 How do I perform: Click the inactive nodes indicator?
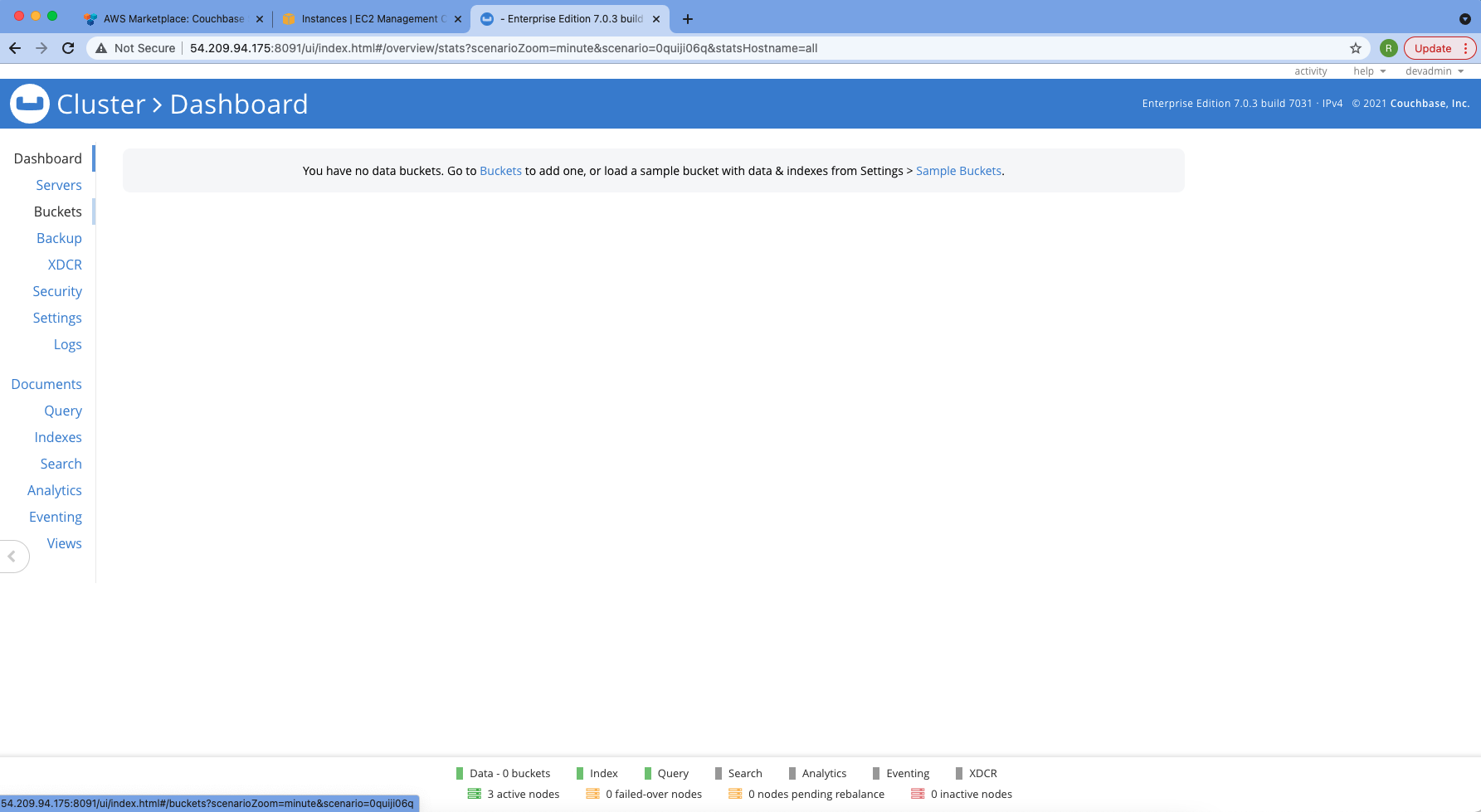918,794
